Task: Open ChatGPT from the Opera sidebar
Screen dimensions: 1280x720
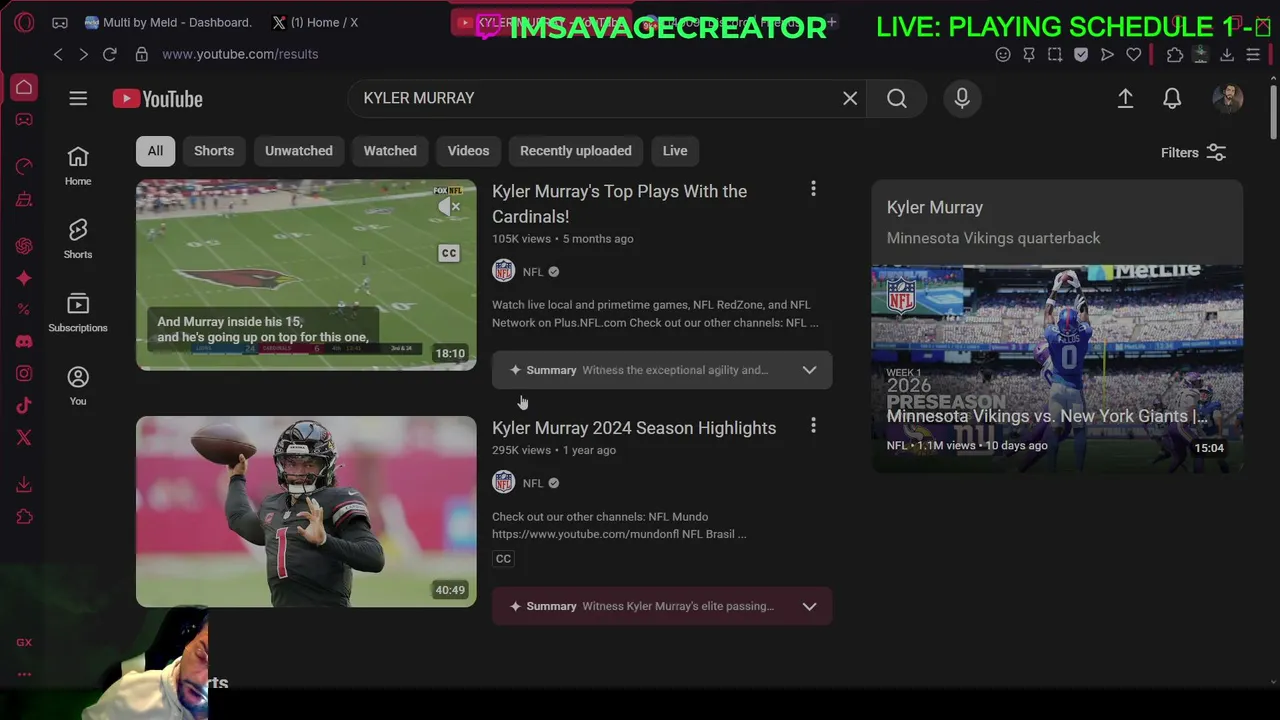Action: tap(24, 246)
